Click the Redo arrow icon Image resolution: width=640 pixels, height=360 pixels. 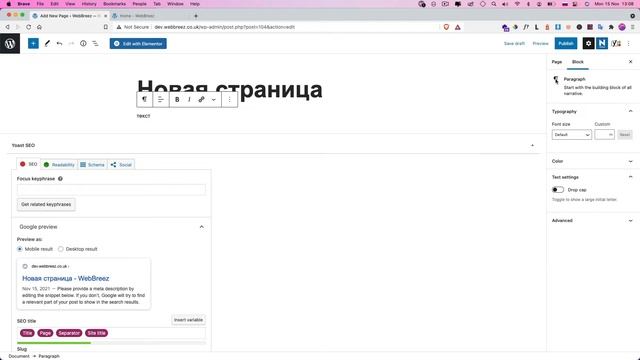(71, 43)
